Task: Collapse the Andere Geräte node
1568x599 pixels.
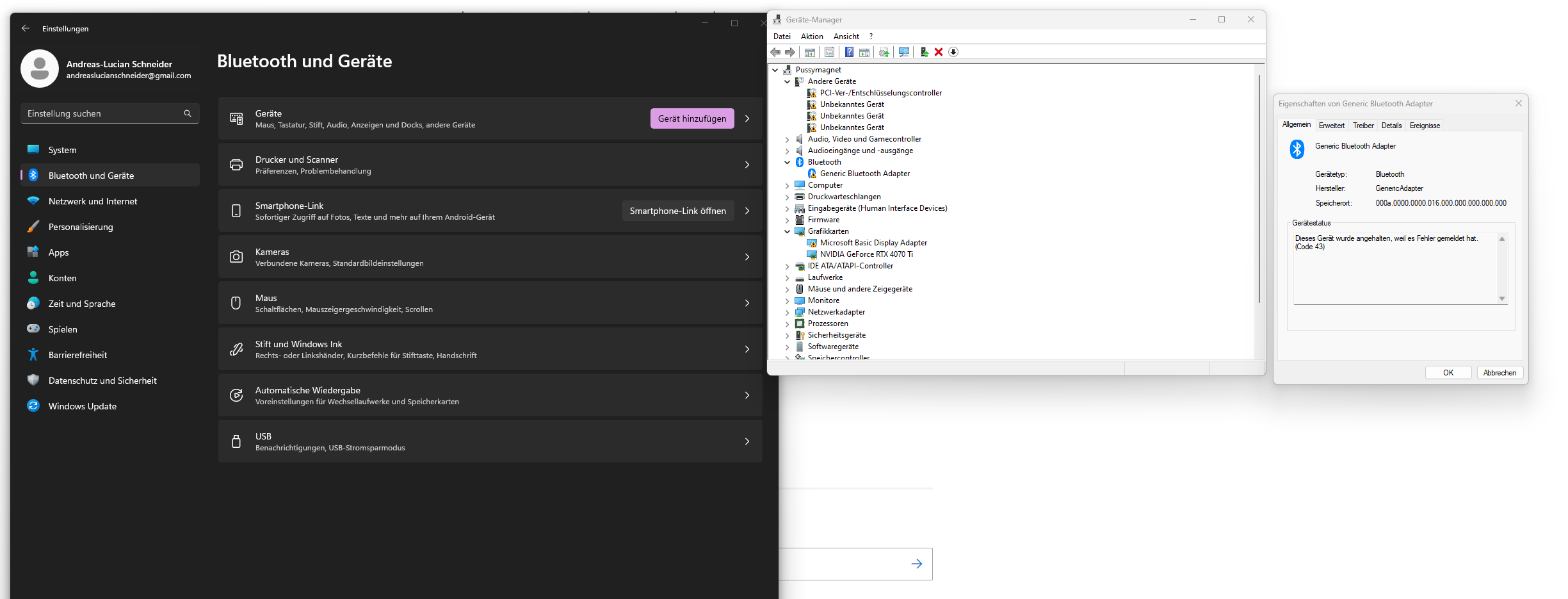Action: 788,81
